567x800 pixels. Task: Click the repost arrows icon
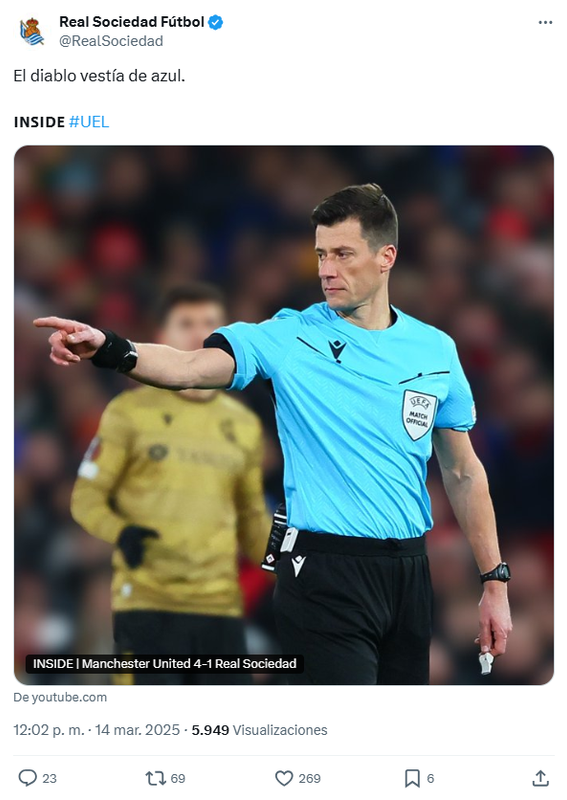point(155,778)
